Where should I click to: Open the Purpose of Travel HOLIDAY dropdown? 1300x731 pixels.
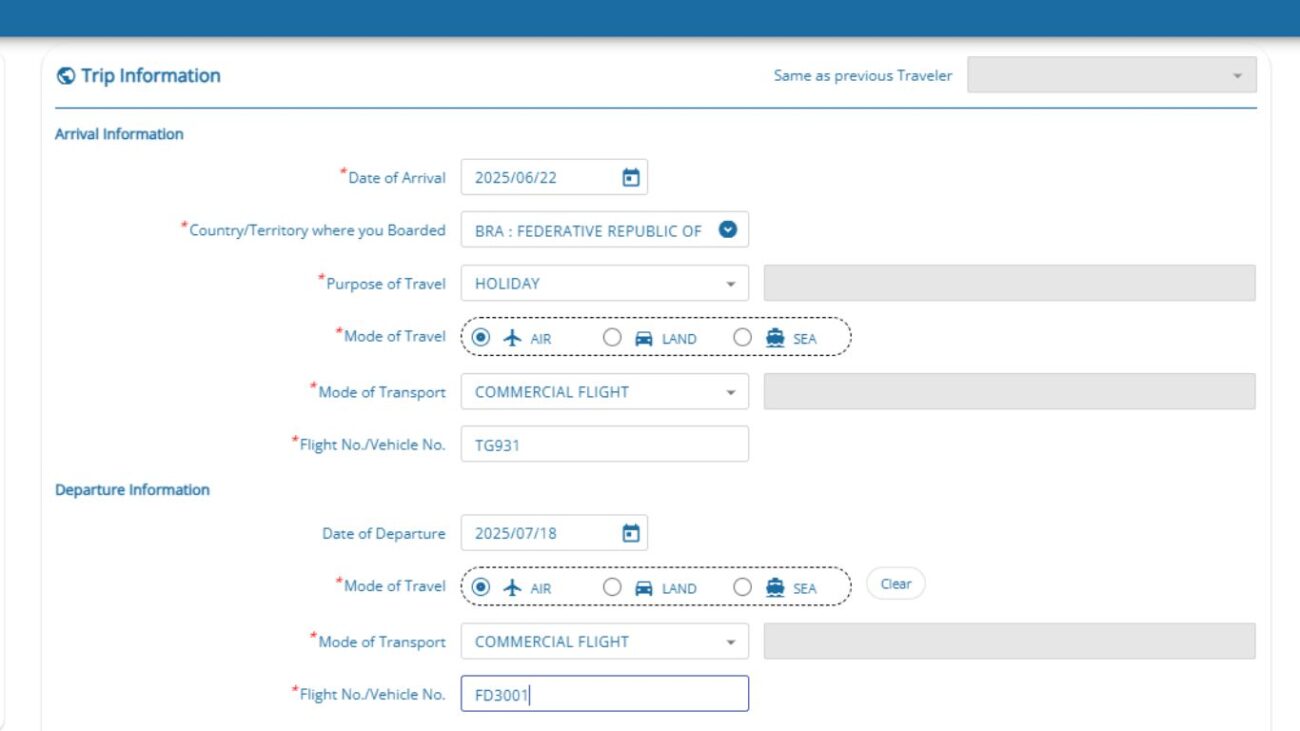604,284
